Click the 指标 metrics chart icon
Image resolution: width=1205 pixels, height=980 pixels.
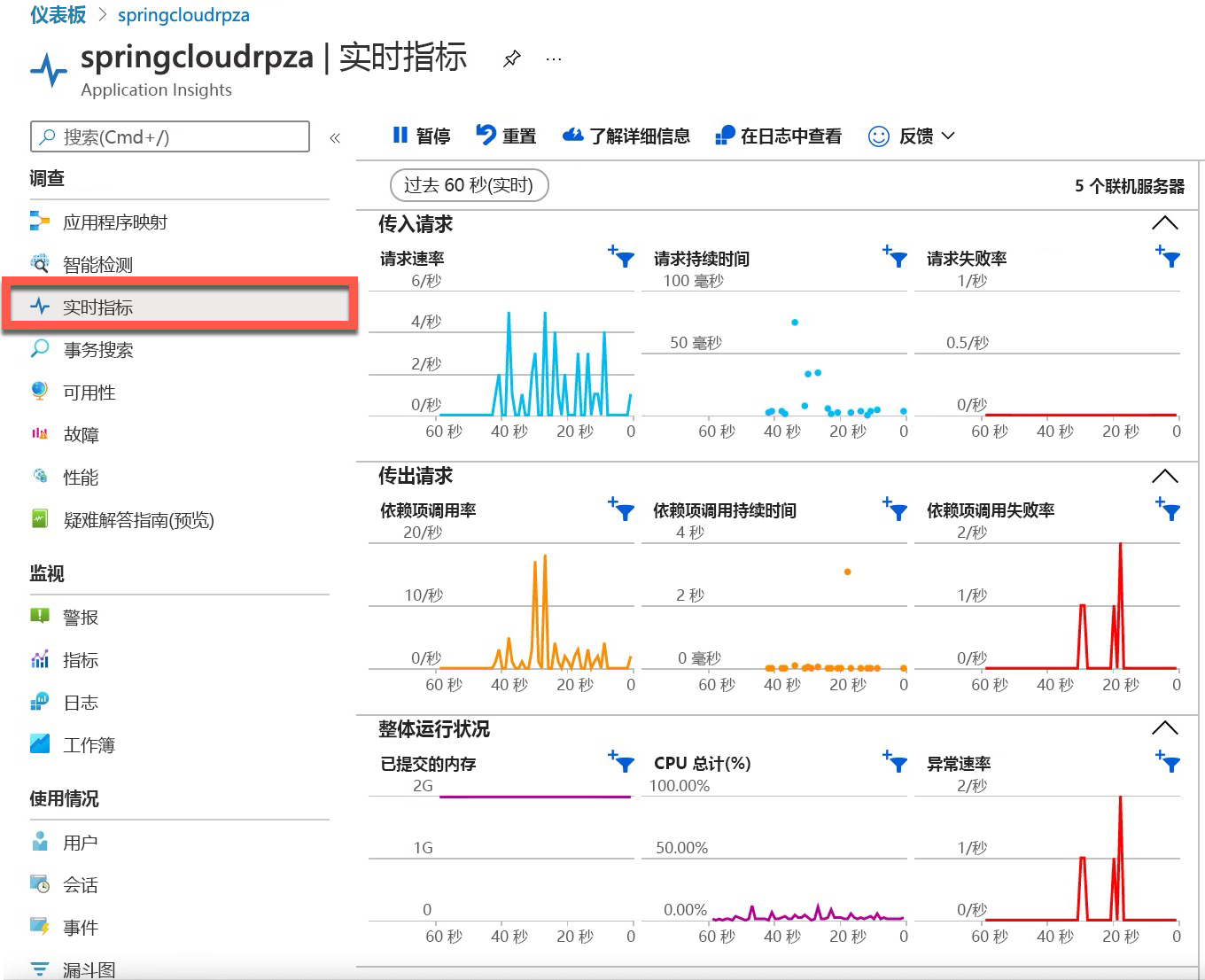pyautogui.click(x=40, y=659)
